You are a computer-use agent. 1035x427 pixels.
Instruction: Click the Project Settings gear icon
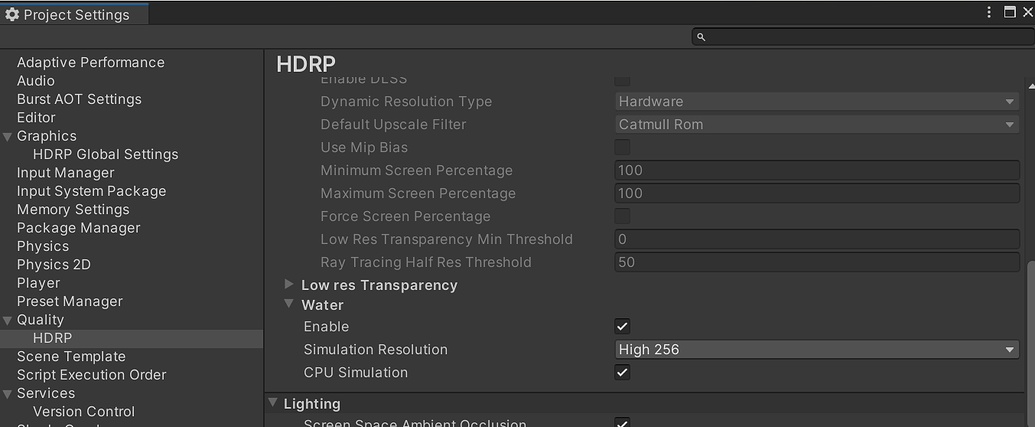(x=12, y=15)
